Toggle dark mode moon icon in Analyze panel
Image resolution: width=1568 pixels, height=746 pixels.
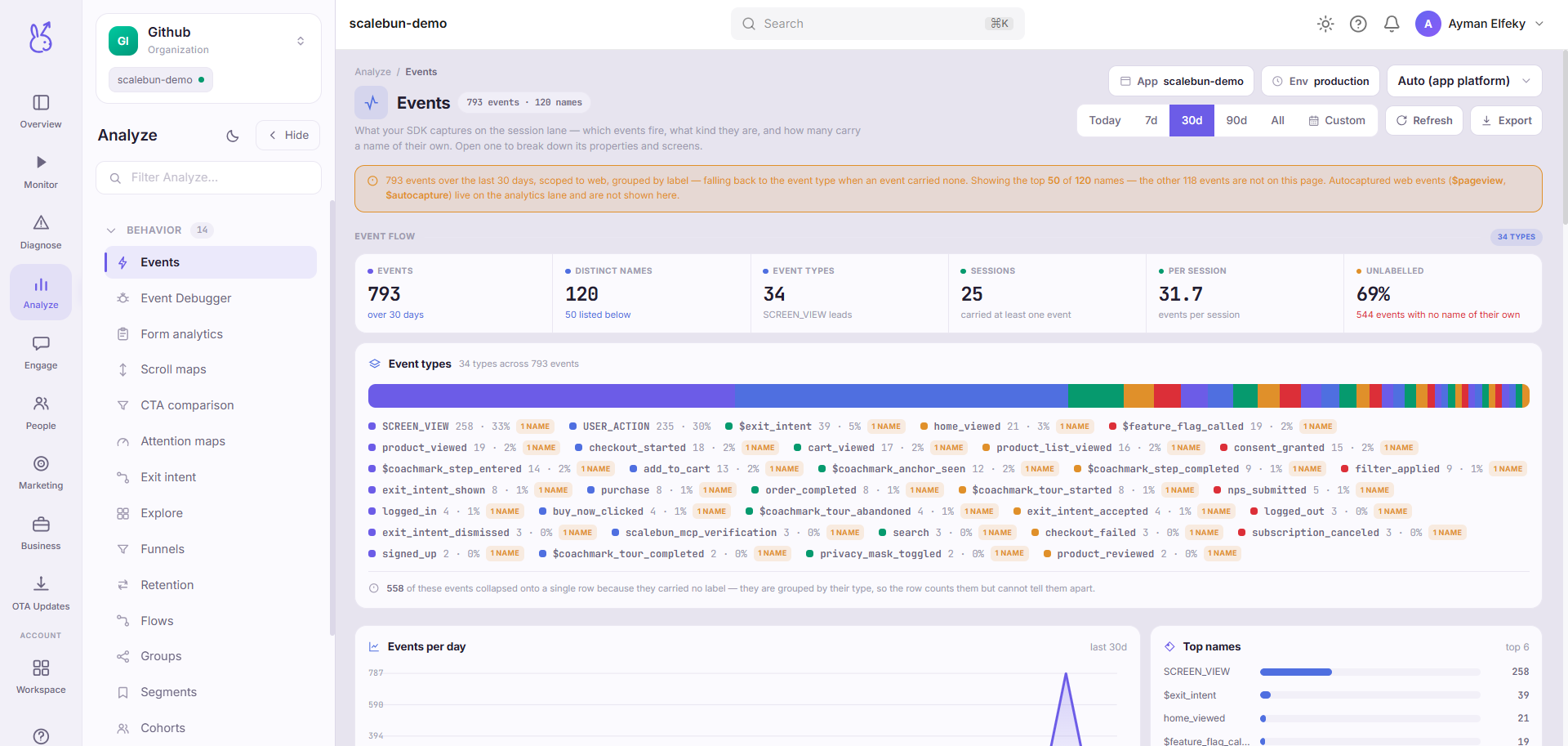pos(233,136)
